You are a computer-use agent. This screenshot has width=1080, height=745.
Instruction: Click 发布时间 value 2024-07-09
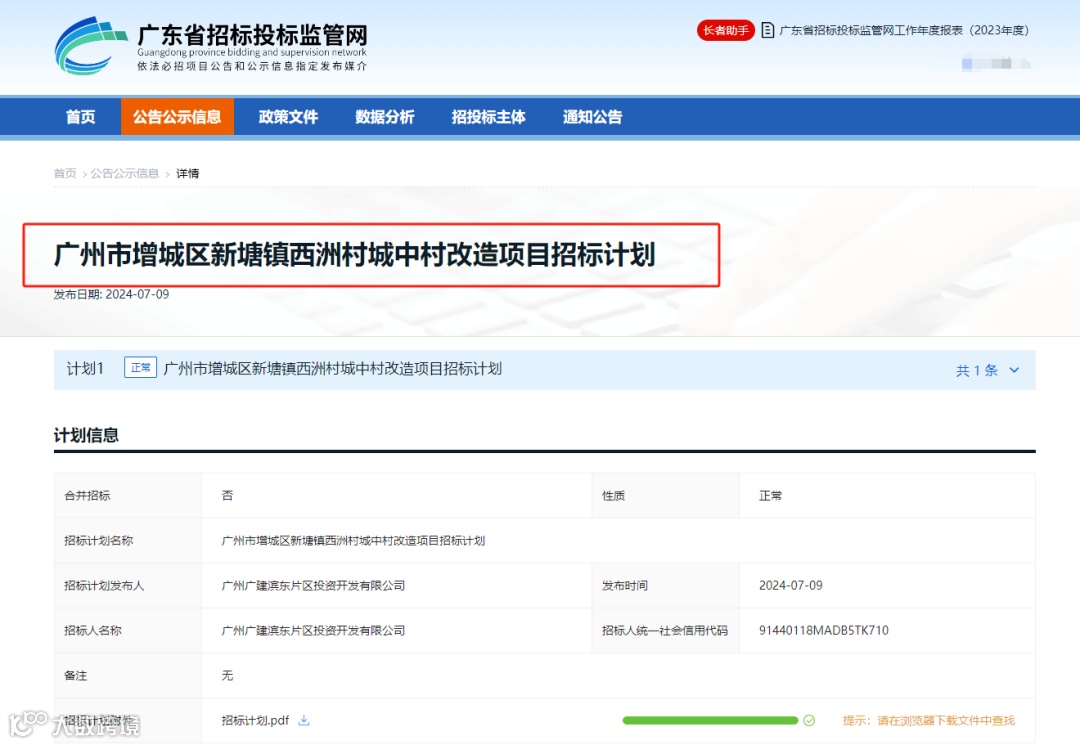pyautogui.click(x=791, y=585)
